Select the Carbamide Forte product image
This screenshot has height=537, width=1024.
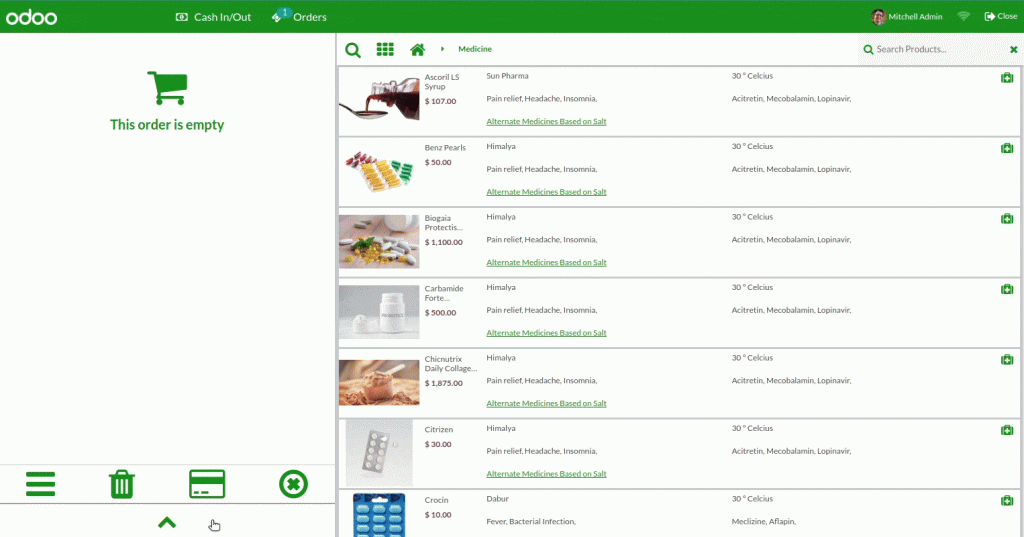tap(379, 312)
